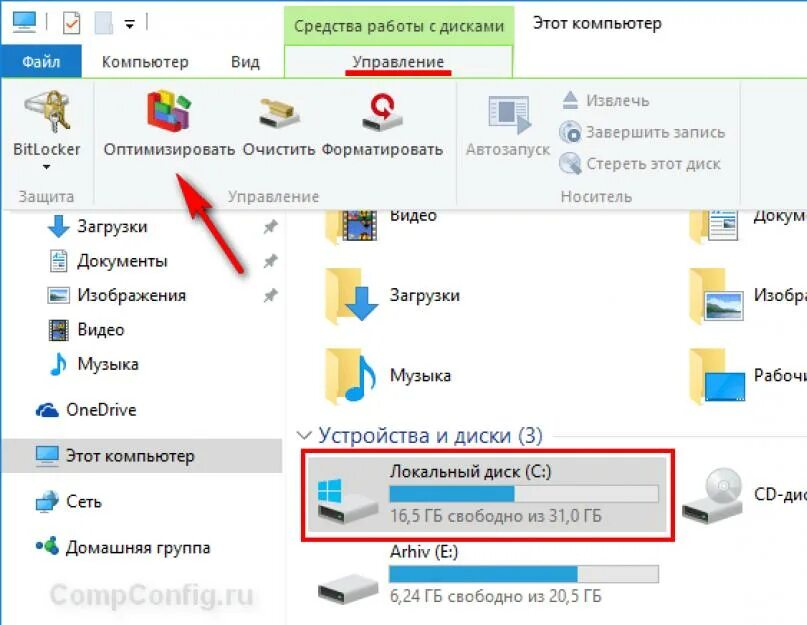Select Сеть in the navigation pane

(83, 501)
